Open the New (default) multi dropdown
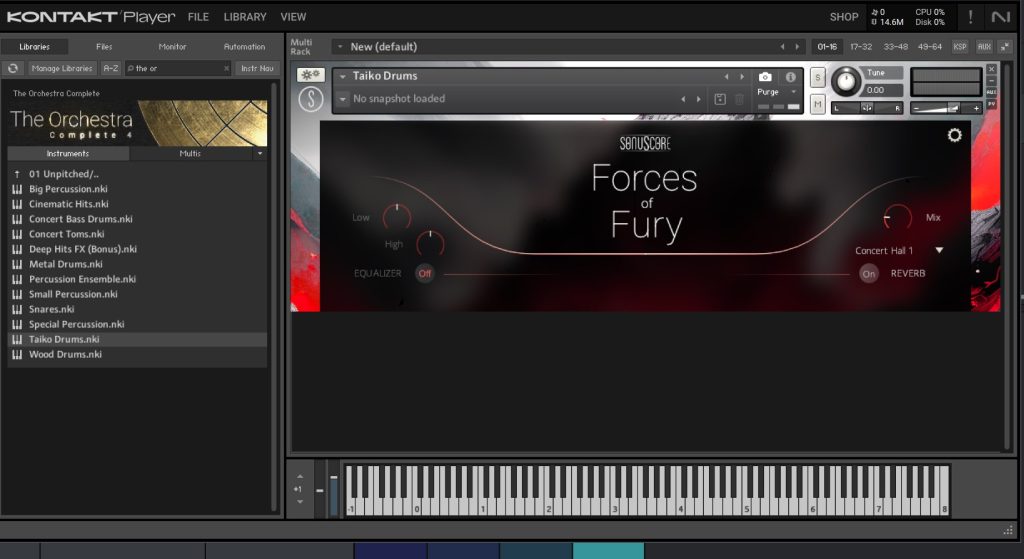 340,47
